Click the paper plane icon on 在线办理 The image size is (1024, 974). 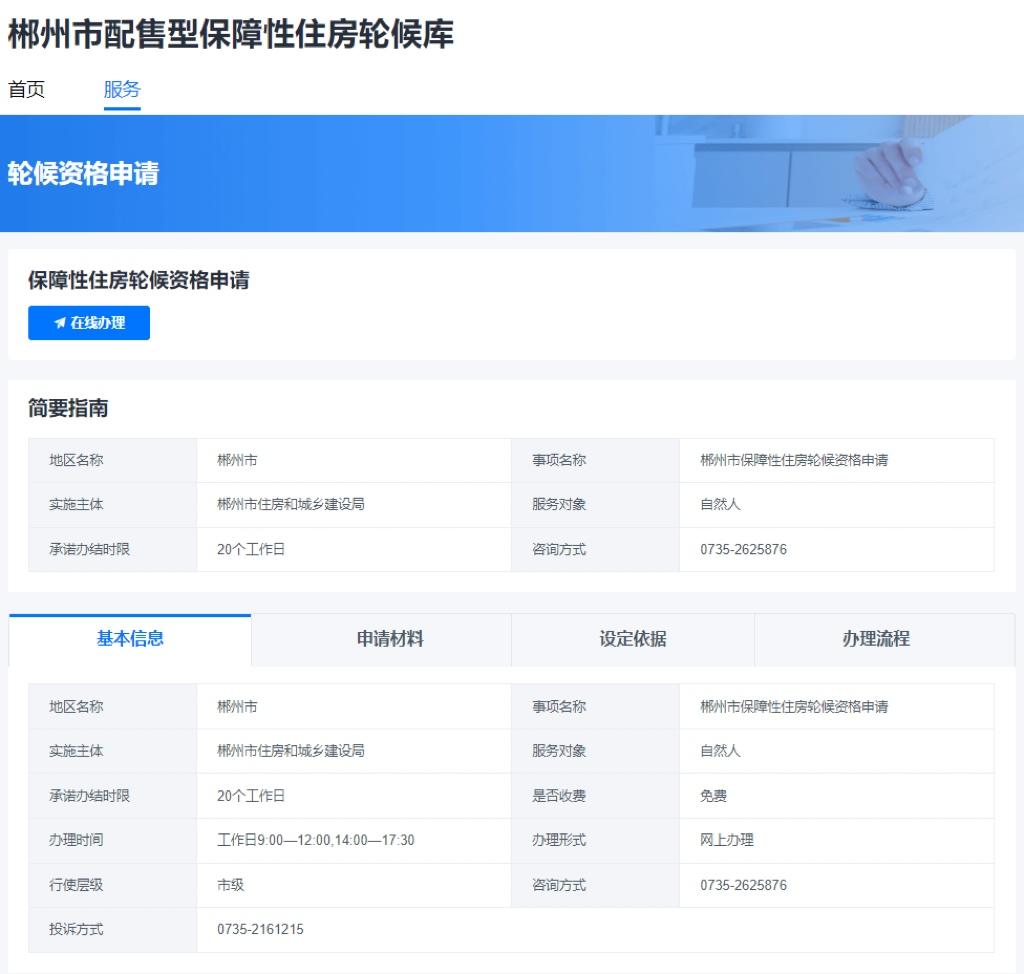[x=60, y=323]
